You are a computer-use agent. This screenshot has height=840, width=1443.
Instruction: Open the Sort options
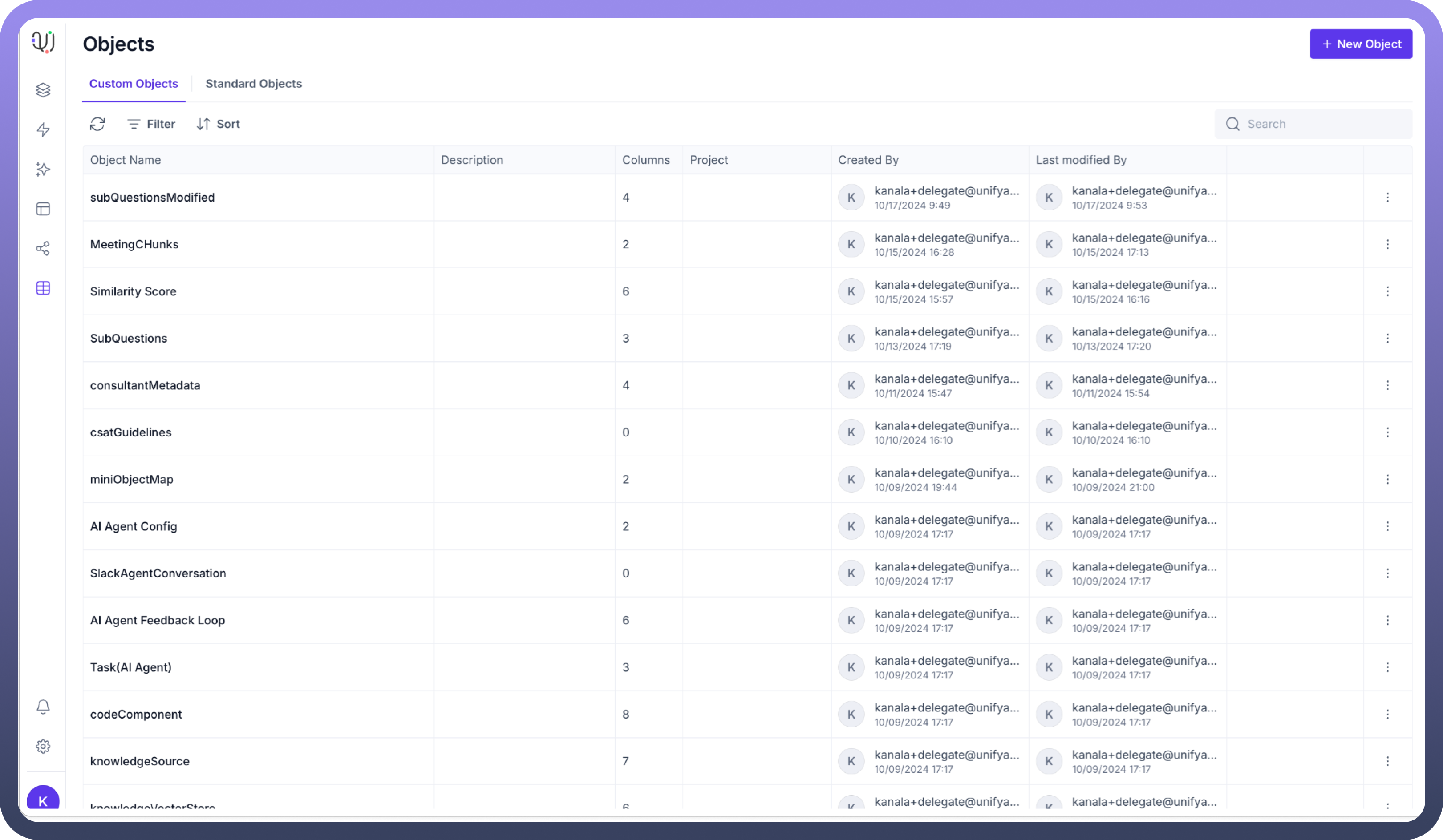click(218, 124)
